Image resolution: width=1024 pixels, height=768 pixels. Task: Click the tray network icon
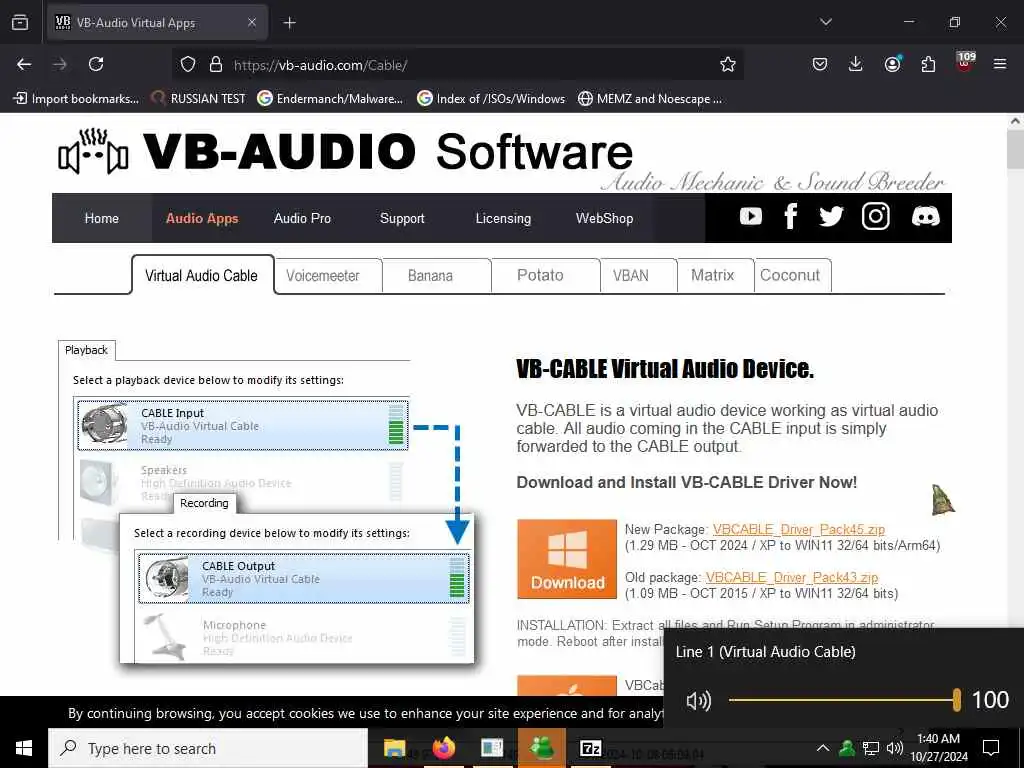[x=871, y=748]
